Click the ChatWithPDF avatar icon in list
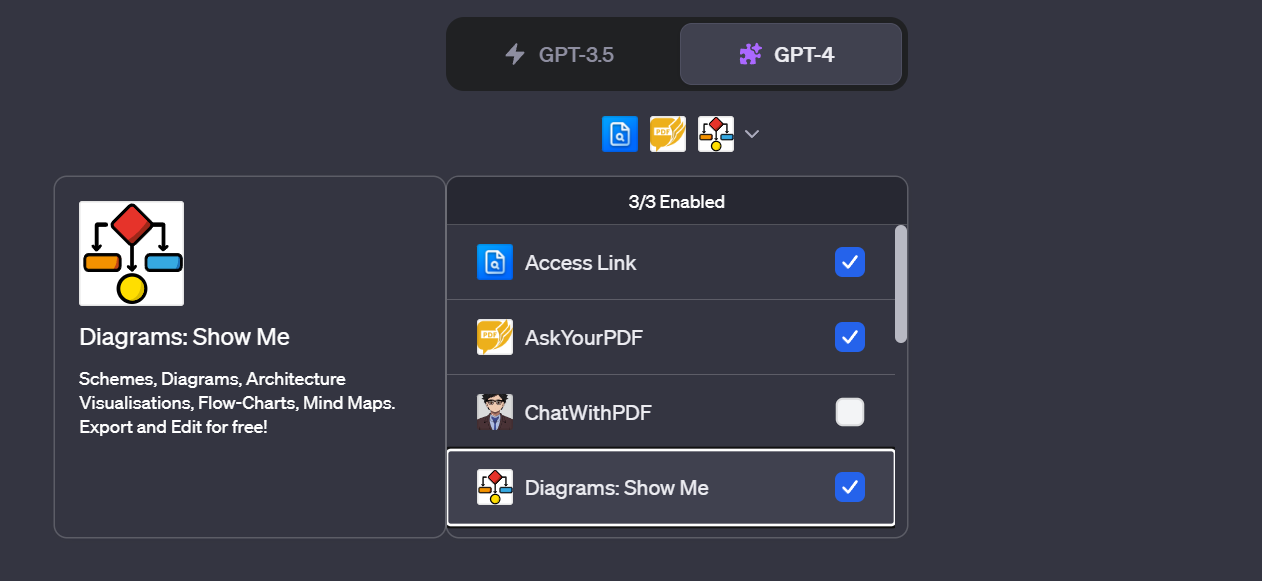The image size is (1262, 581). (495, 412)
